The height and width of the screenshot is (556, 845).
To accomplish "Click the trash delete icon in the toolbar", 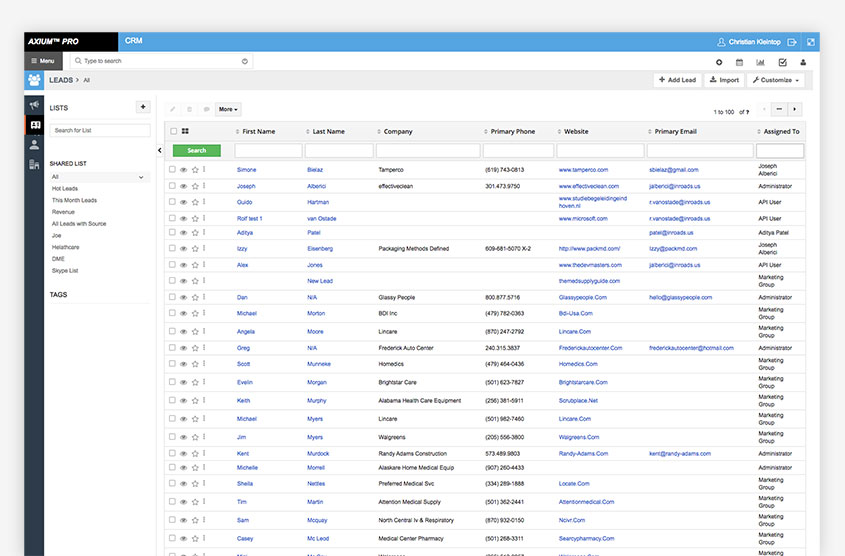I will [x=190, y=109].
